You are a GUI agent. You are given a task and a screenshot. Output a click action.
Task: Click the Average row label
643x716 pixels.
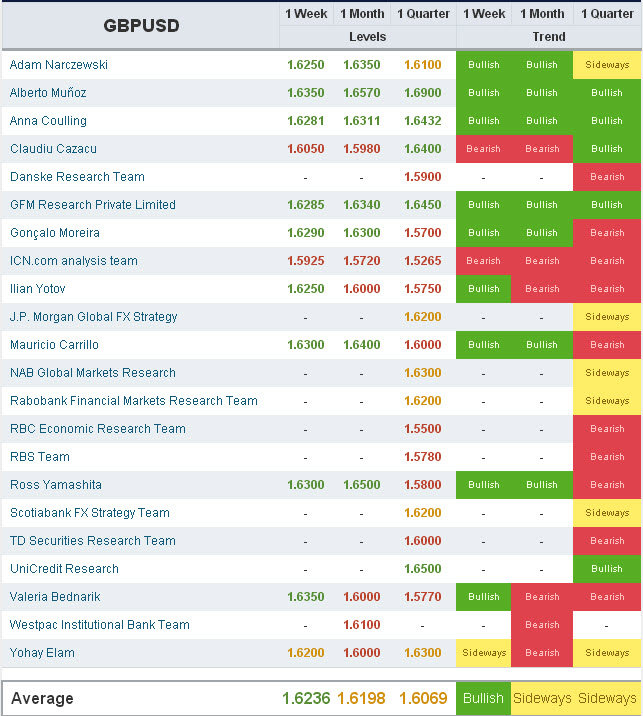click(x=42, y=699)
